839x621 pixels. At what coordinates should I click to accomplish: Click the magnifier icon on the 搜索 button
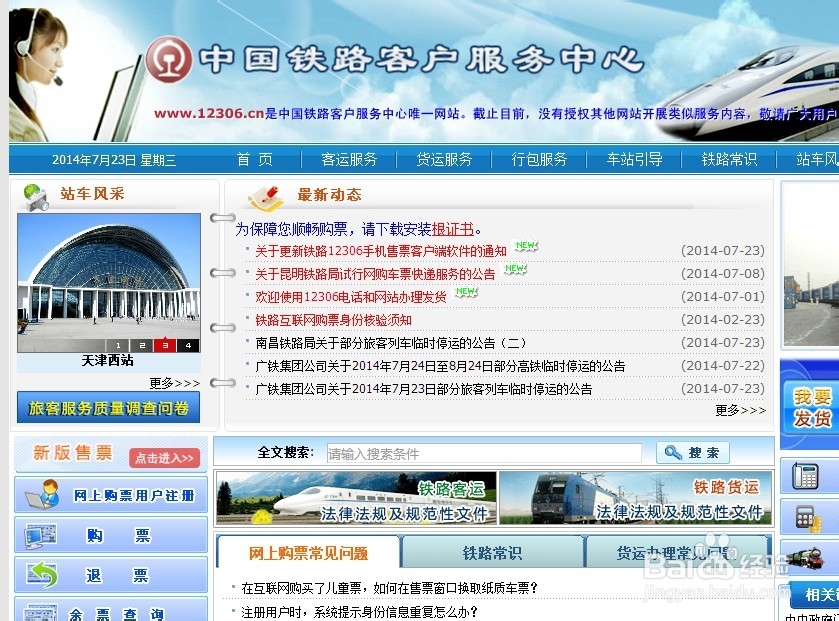point(672,452)
